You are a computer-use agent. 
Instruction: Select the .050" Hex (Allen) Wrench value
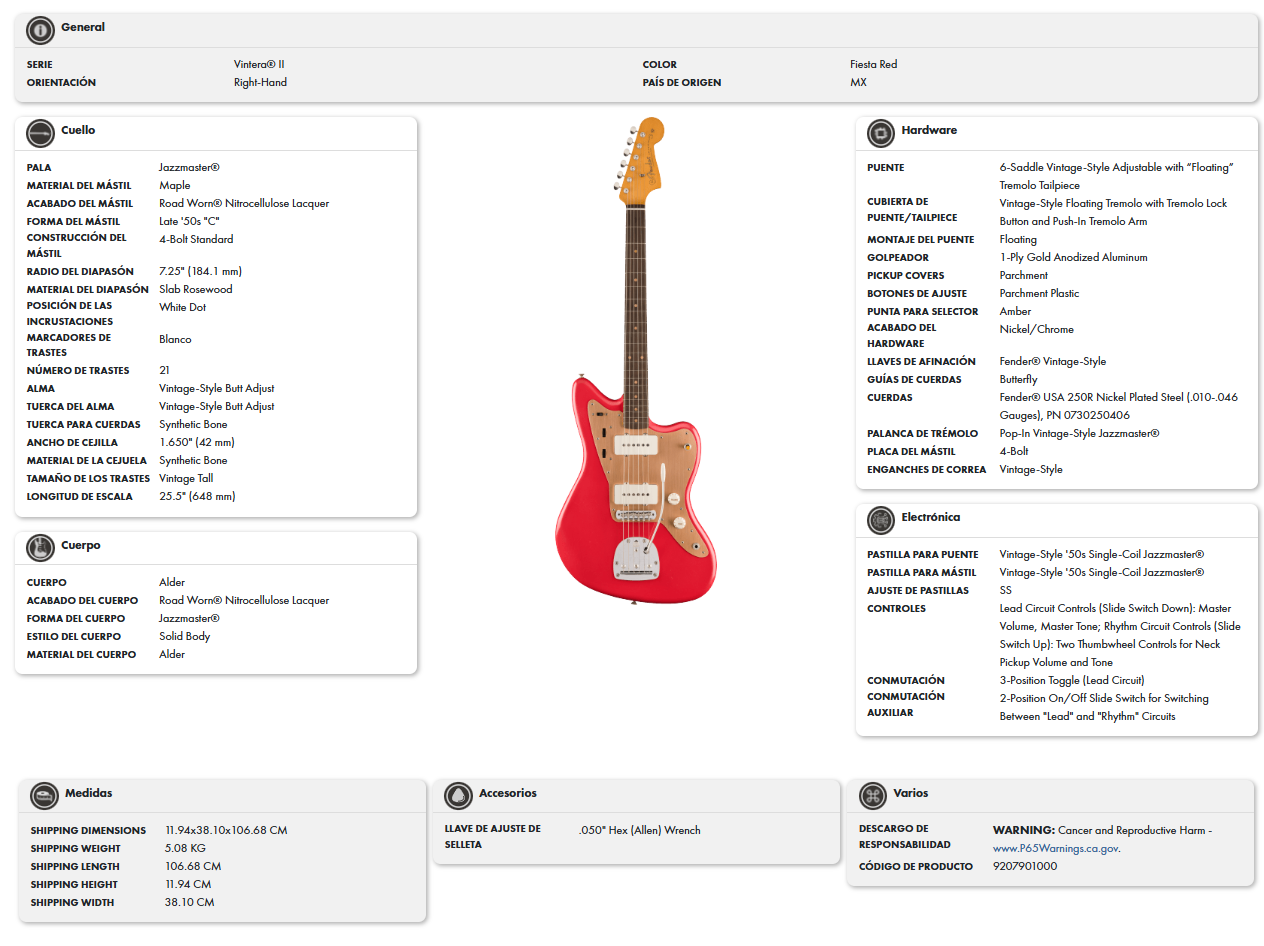coord(640,830)
